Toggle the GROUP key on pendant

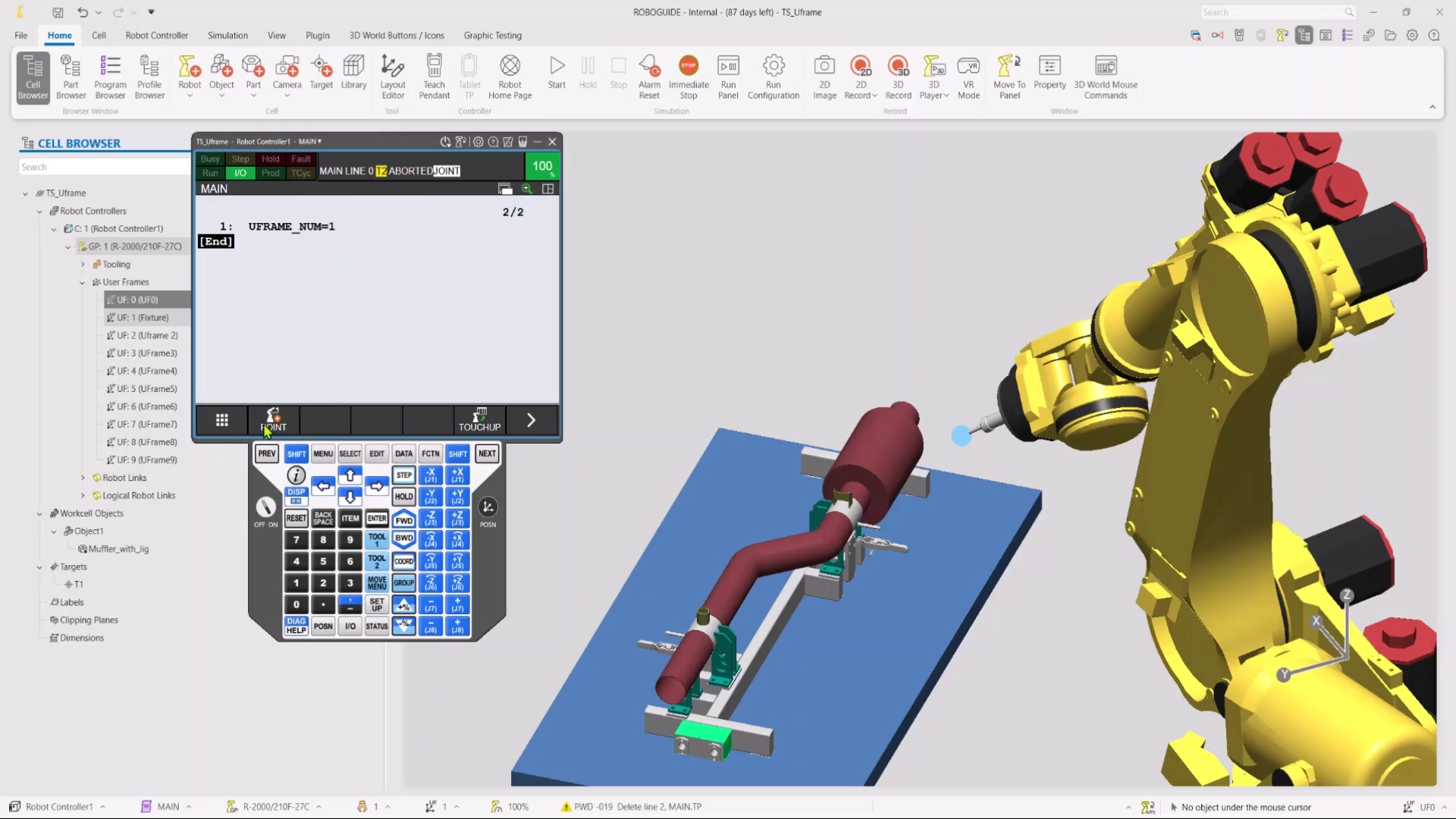[404, 583]
